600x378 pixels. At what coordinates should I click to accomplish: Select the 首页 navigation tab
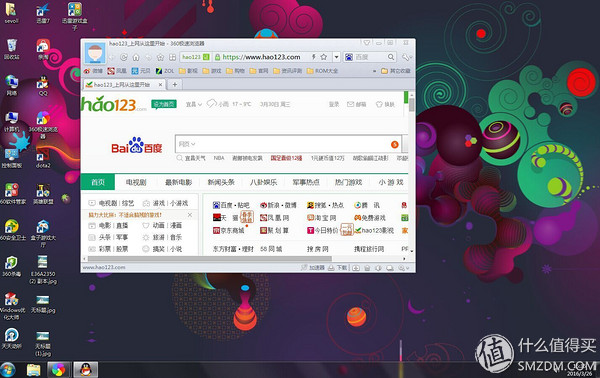(x=98, y=182)
